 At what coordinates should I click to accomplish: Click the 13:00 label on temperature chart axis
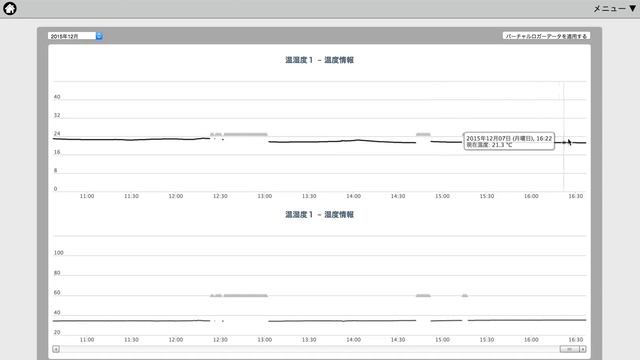(x=264, y=196)
